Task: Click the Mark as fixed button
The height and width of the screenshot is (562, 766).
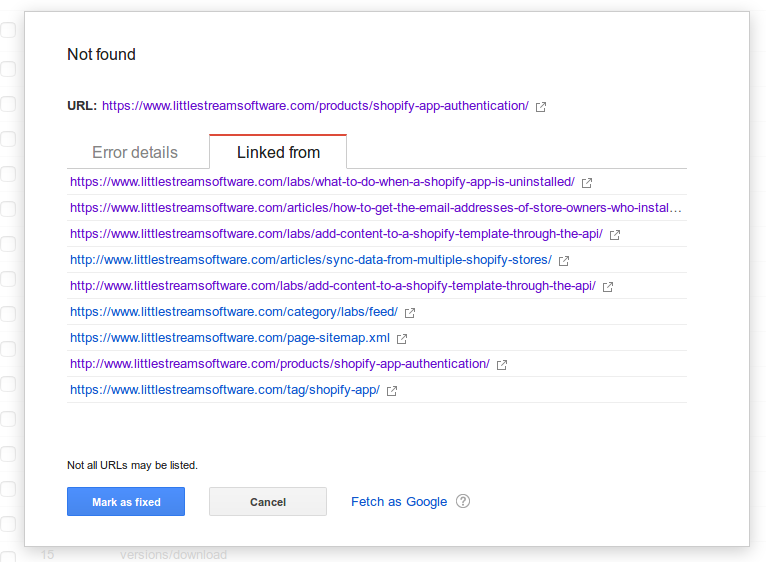Action: click(126, 501)
